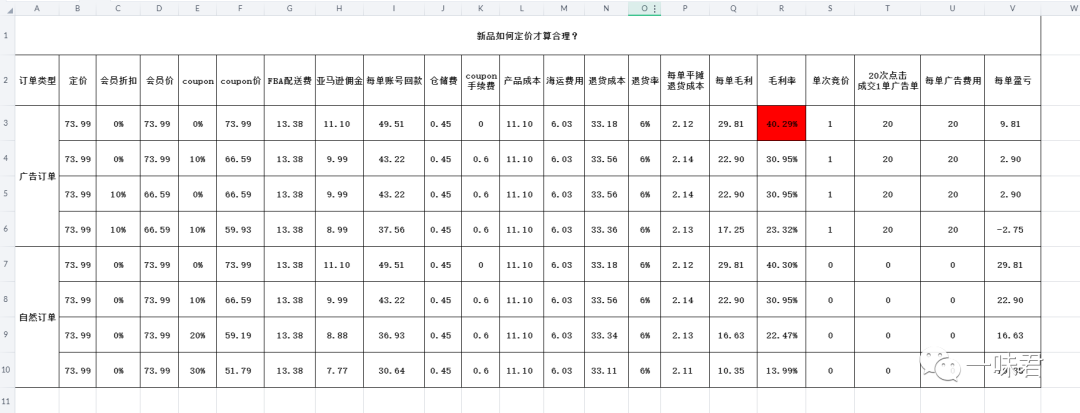Click the 8.99 佣金 cell in row 6
This screenshot has height=413, width=1080.
340,229
